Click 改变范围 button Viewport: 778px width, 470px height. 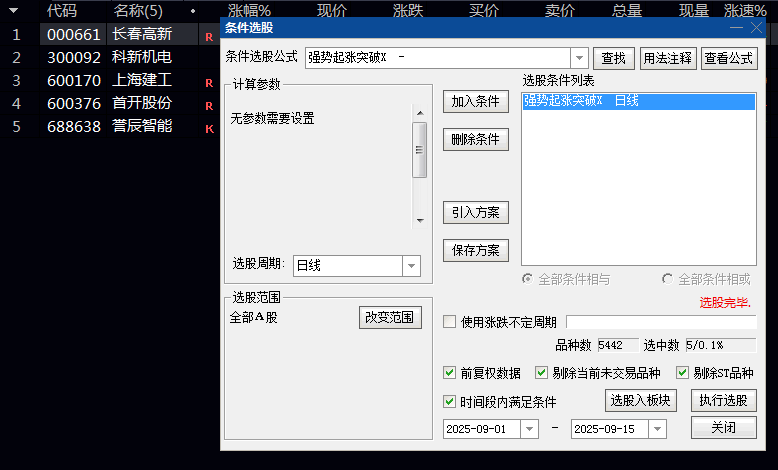click(x=390, y=317)
